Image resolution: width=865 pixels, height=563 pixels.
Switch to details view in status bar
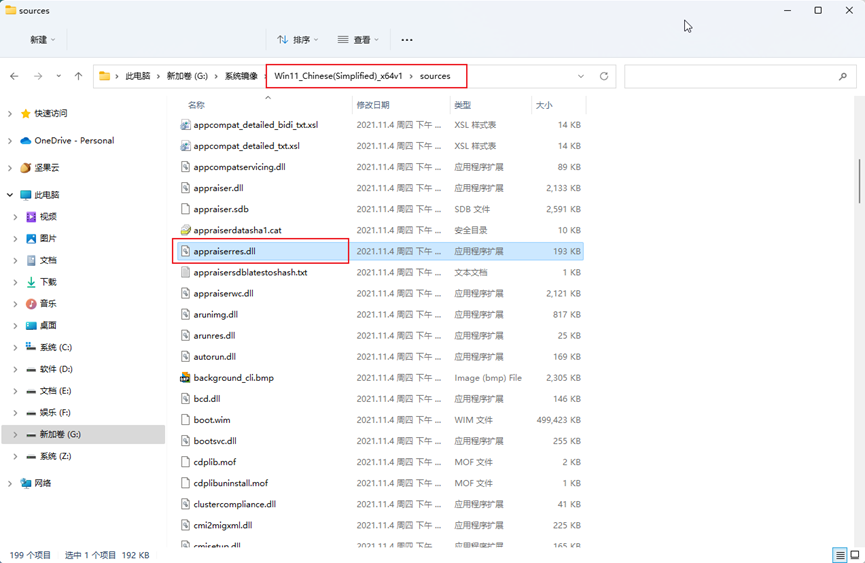[x=840, y=555]
